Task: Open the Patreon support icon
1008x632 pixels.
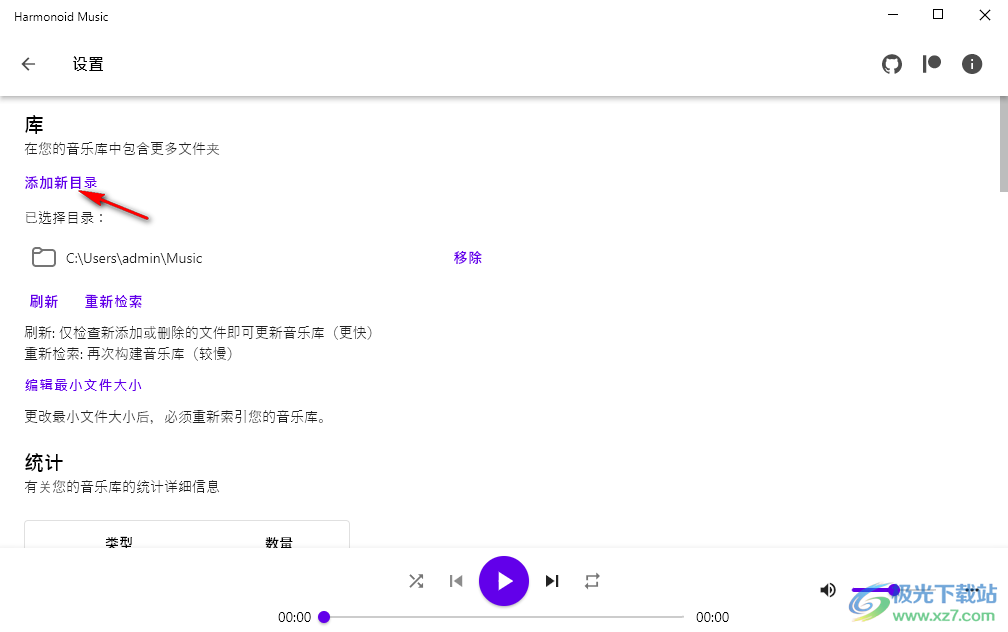Action: coord(932,64)
